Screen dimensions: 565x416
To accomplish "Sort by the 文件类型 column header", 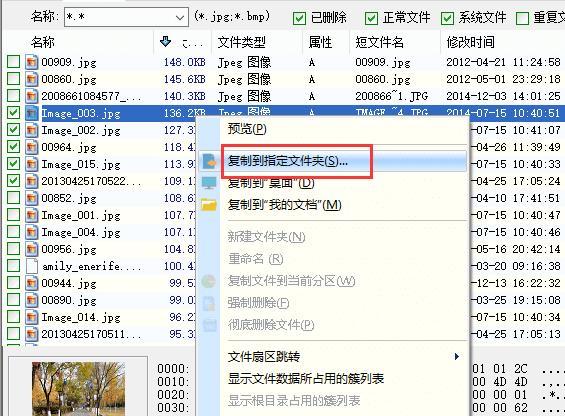I will [x=242, y=42].
